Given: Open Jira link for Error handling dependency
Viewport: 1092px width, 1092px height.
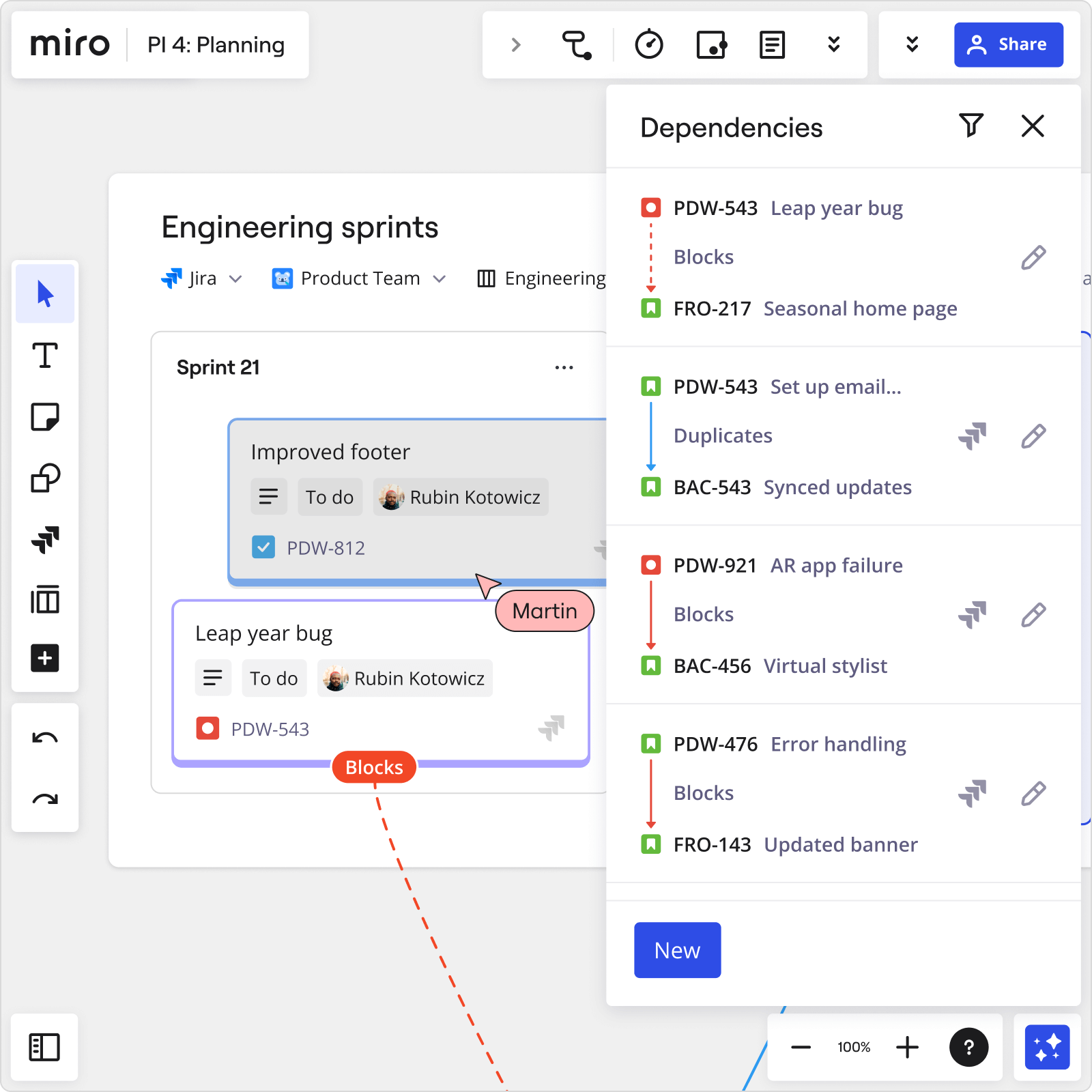Looking at the screenshot, I should 973,794.
